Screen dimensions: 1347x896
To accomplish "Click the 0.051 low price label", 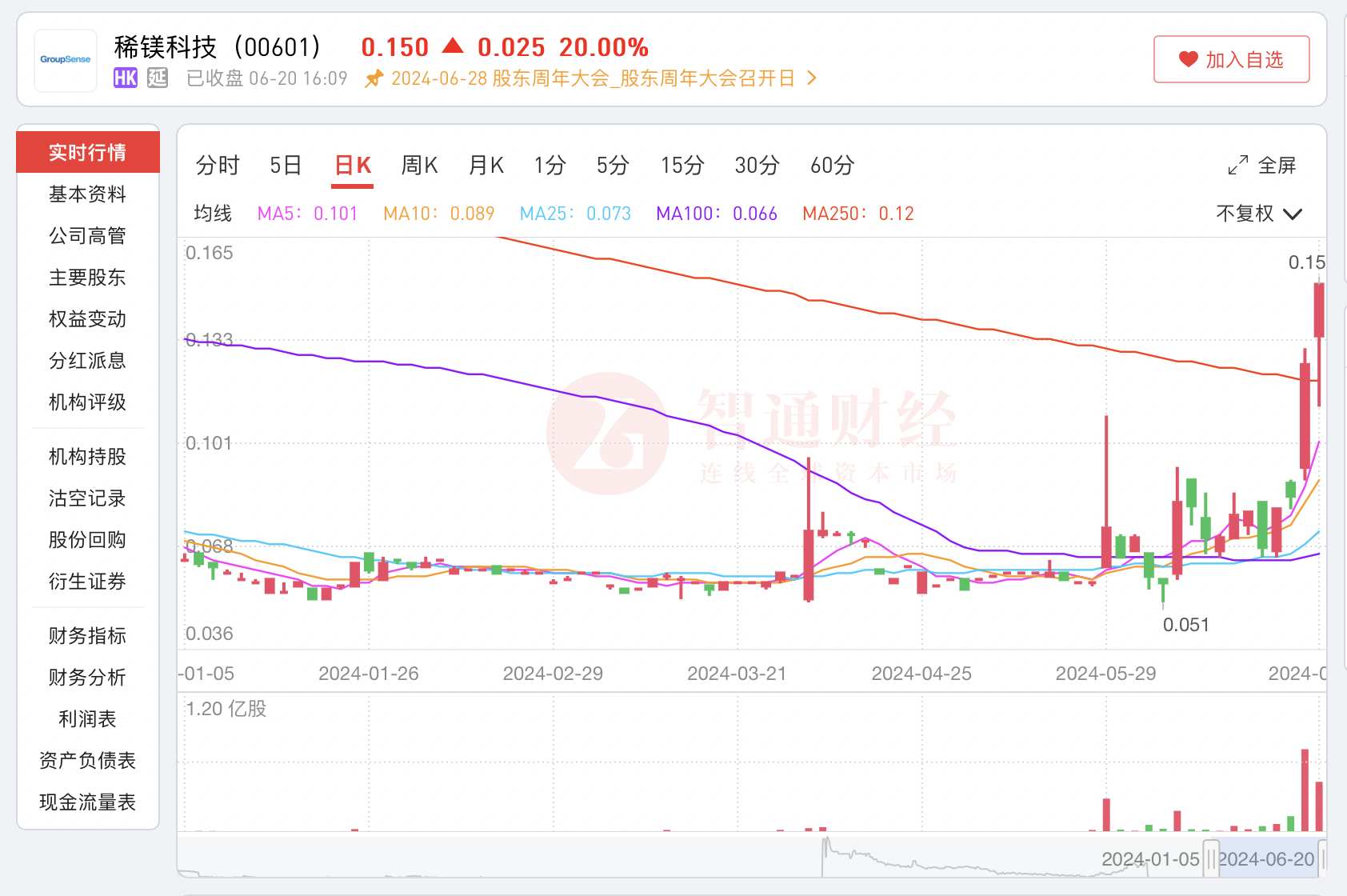I will point(1186,625).
